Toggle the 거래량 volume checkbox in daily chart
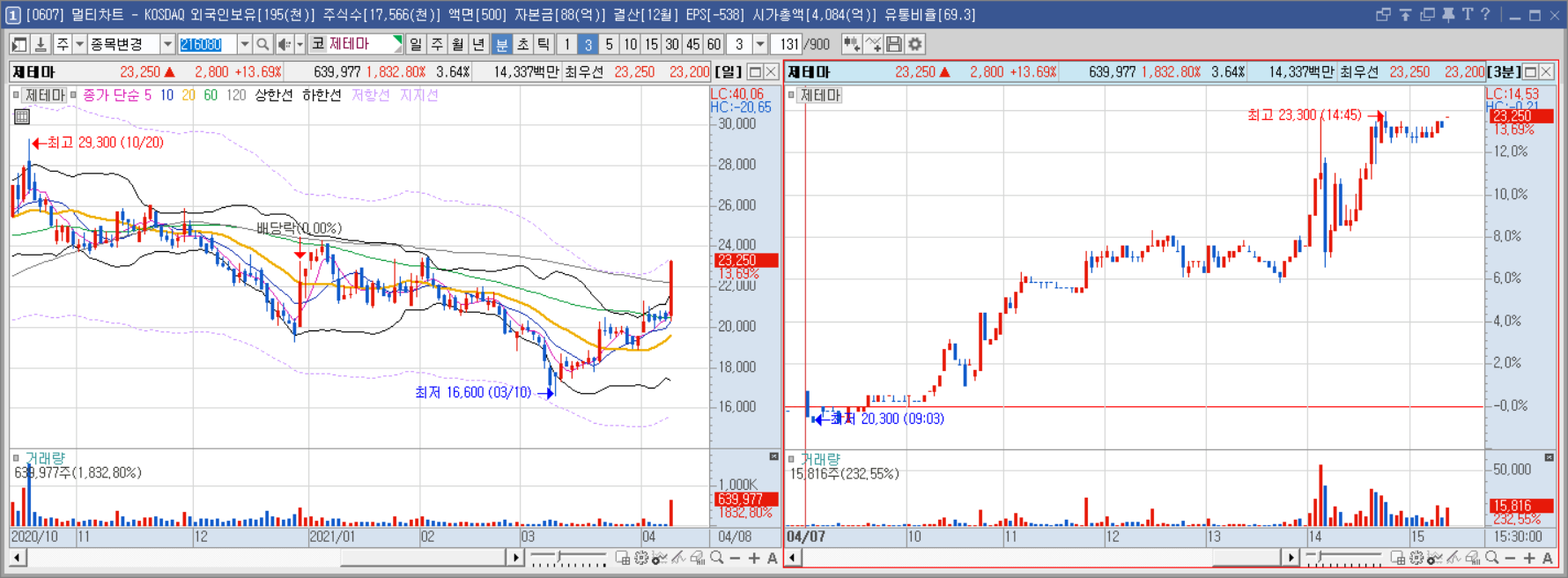 click(16, 458)
